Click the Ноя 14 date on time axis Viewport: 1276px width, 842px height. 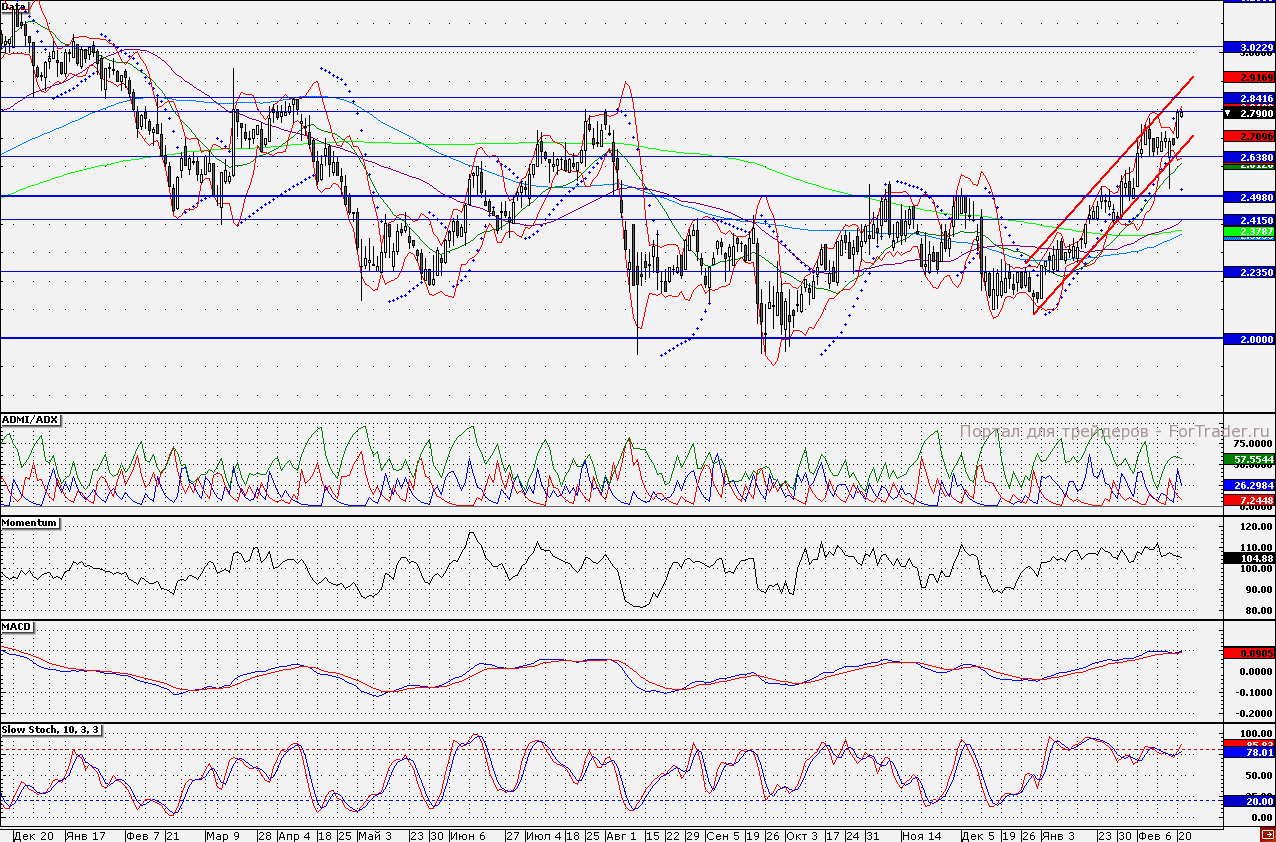pos(922,835)
